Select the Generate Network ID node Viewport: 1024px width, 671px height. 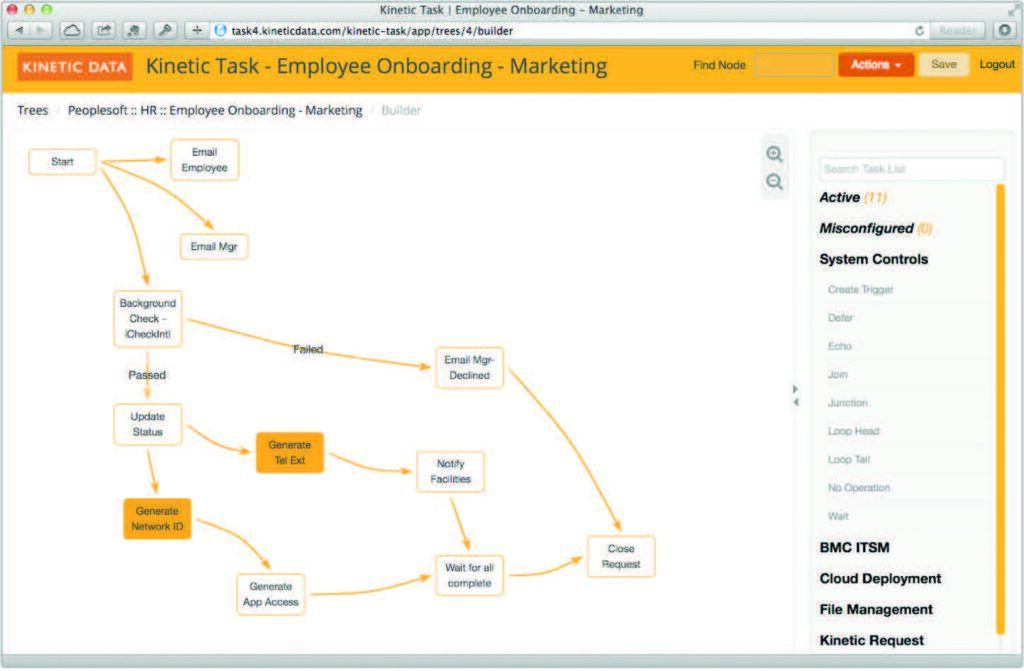point(157,519)
